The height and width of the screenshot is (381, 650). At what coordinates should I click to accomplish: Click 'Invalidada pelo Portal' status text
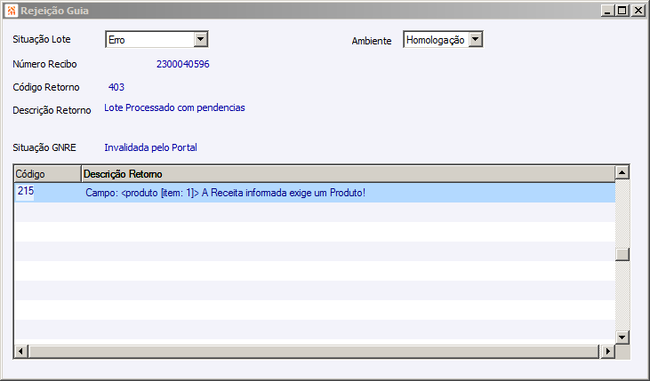(x=150, y=148)
